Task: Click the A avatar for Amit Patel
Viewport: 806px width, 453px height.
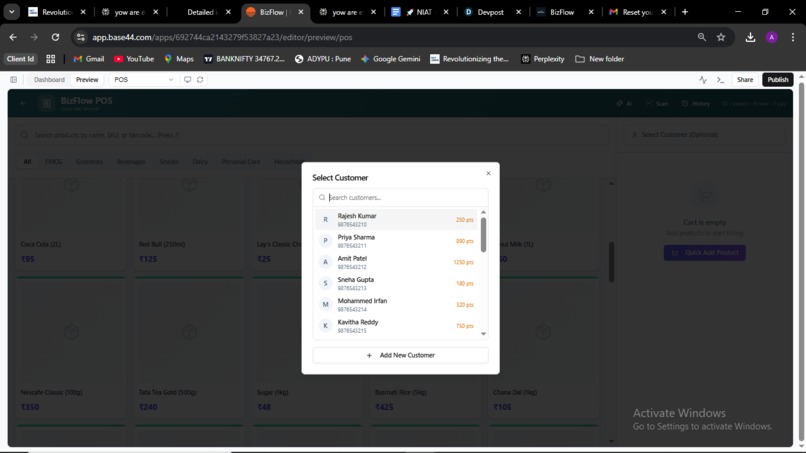Action: 325,262
